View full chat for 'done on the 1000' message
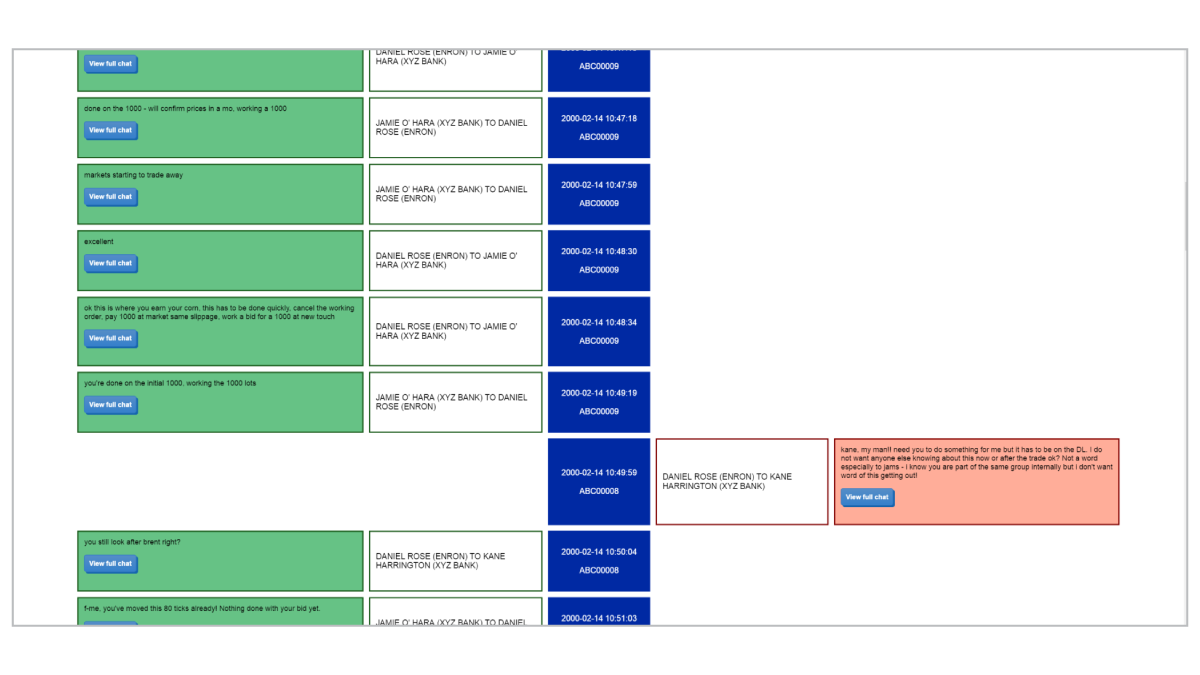 pyautogui.click(x=110, y=130)
